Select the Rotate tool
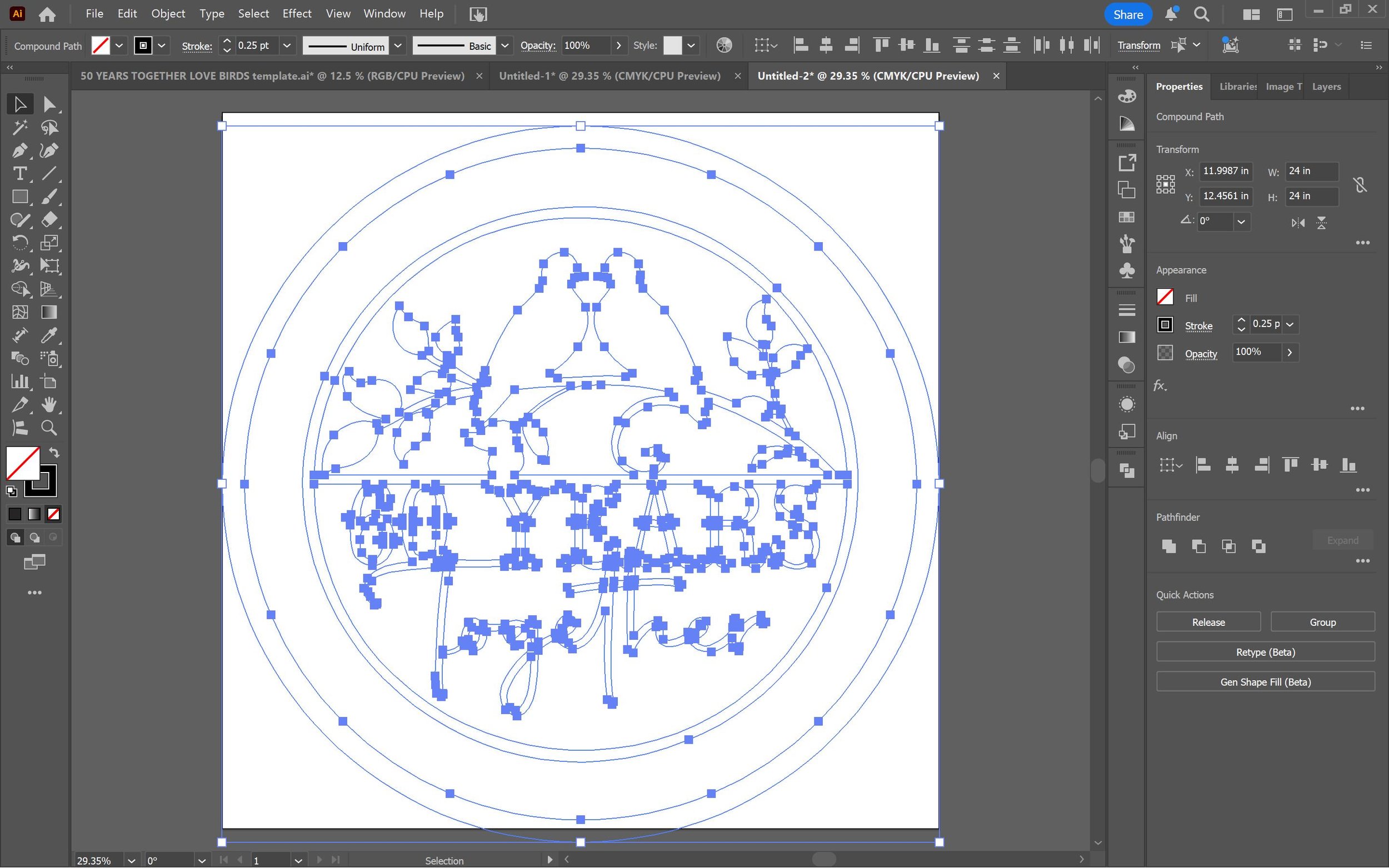 pos(19,243)
